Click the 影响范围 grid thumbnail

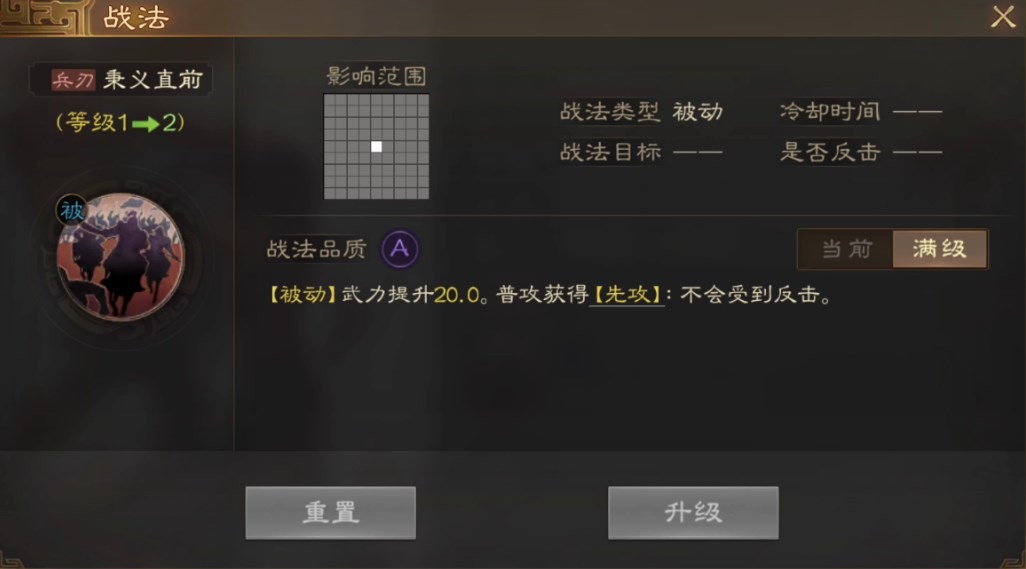pyautogui.click(x=376, y=147)
